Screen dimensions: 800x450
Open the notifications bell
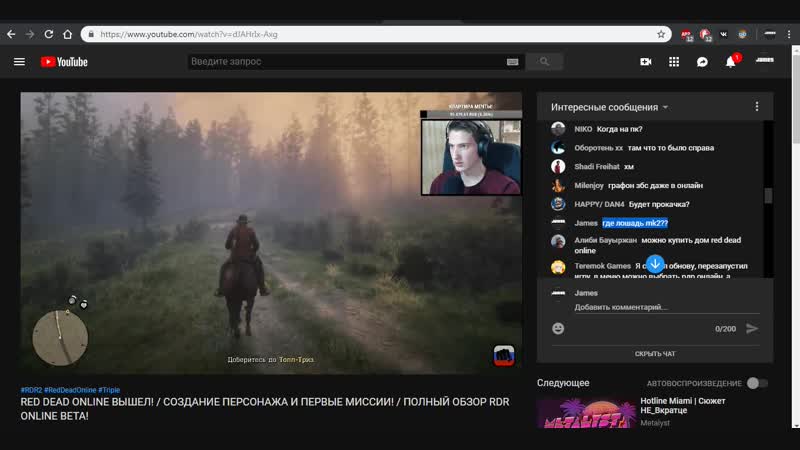[731, 62]
